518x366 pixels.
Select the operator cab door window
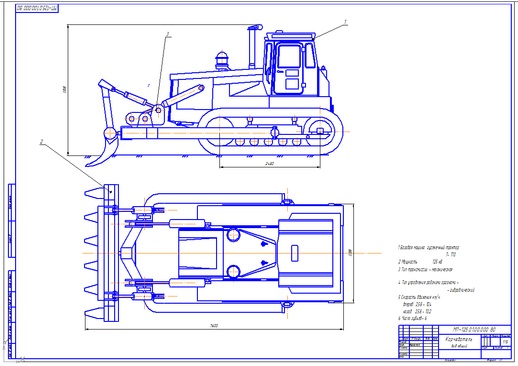(x=289, y=57)
